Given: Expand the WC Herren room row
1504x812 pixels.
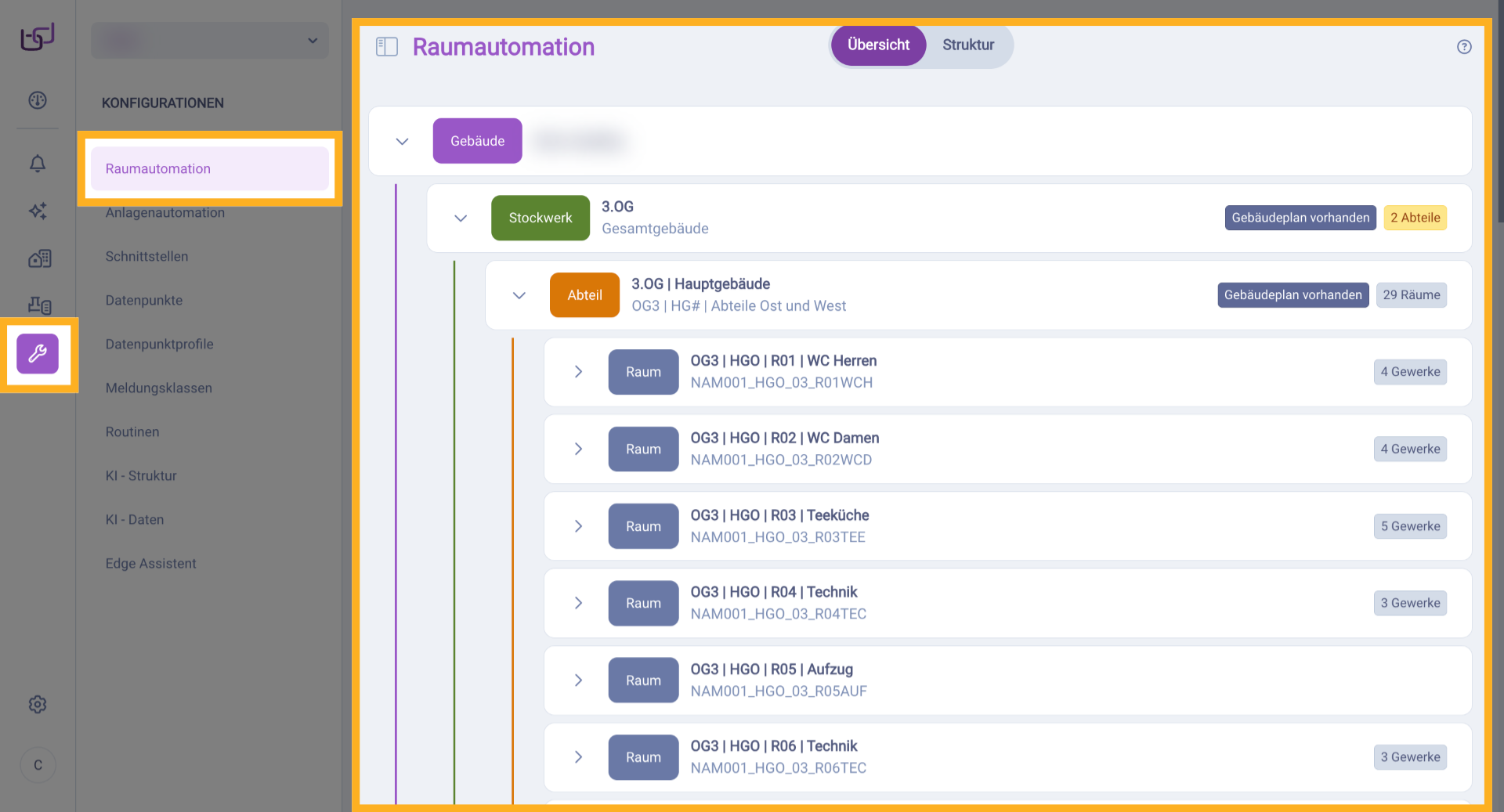Looking at the screenshot, I should 578,372.
